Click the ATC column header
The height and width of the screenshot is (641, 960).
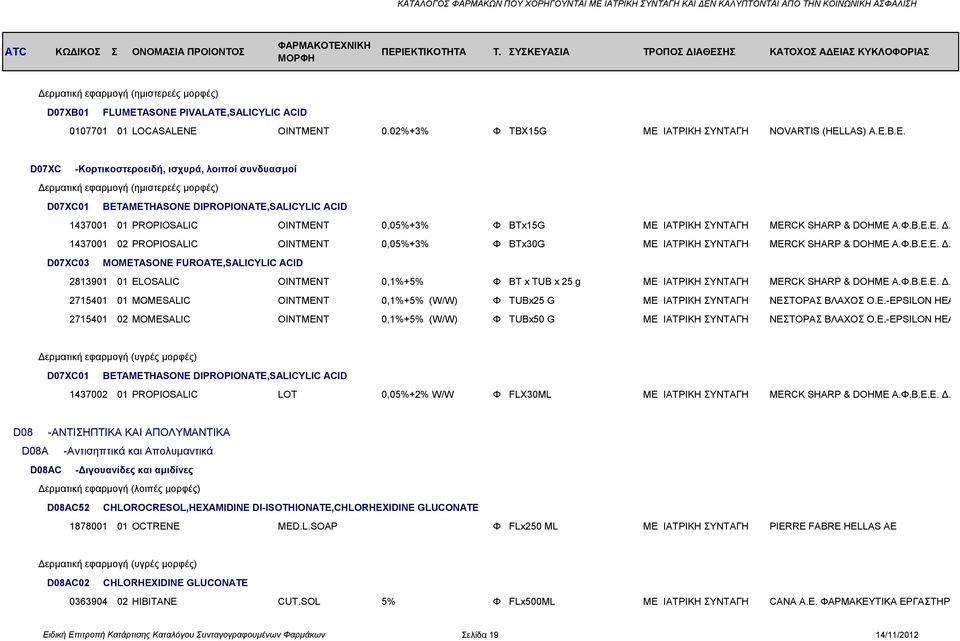coord(16,51)
